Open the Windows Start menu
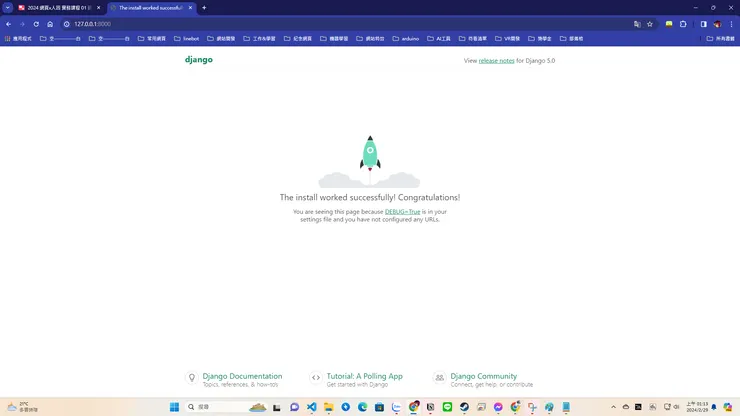Screen dimensions: 740x416 click(174, 407)
